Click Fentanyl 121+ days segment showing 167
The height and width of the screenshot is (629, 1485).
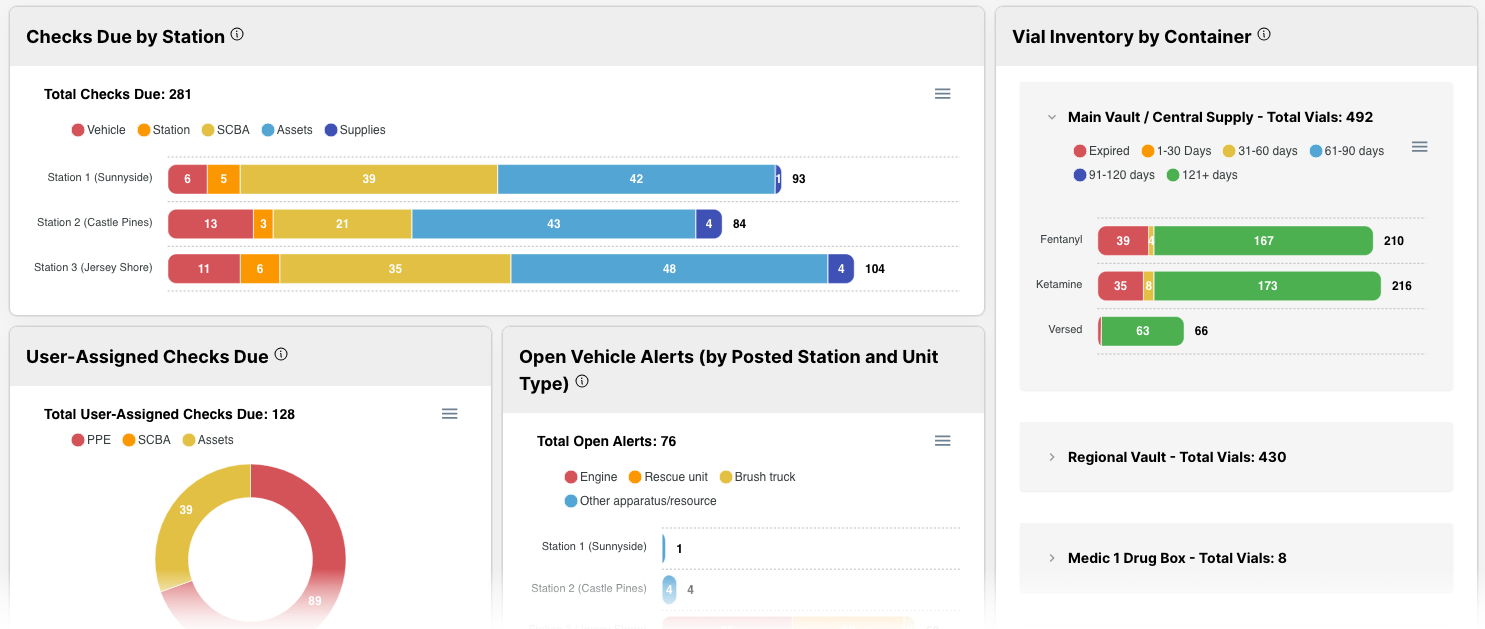pos(1263,241)
